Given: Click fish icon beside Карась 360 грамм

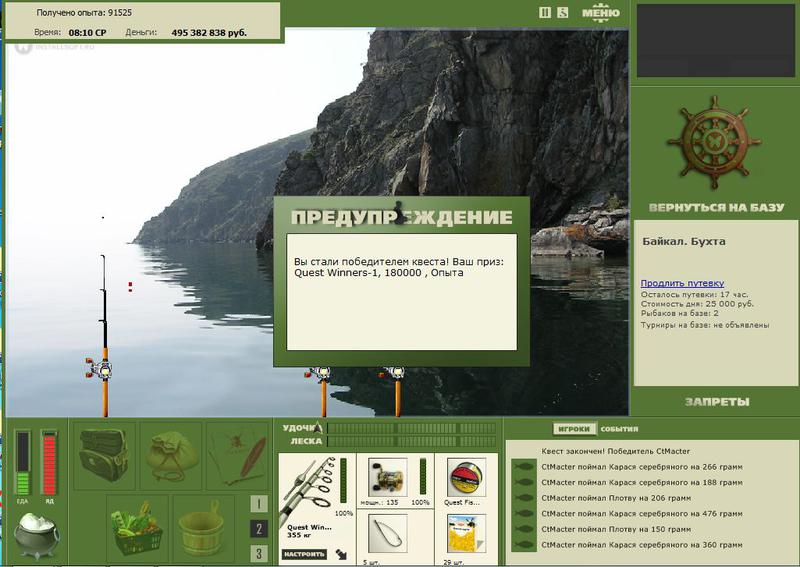Looking at the screenshot, I should (x=523, y=545).
